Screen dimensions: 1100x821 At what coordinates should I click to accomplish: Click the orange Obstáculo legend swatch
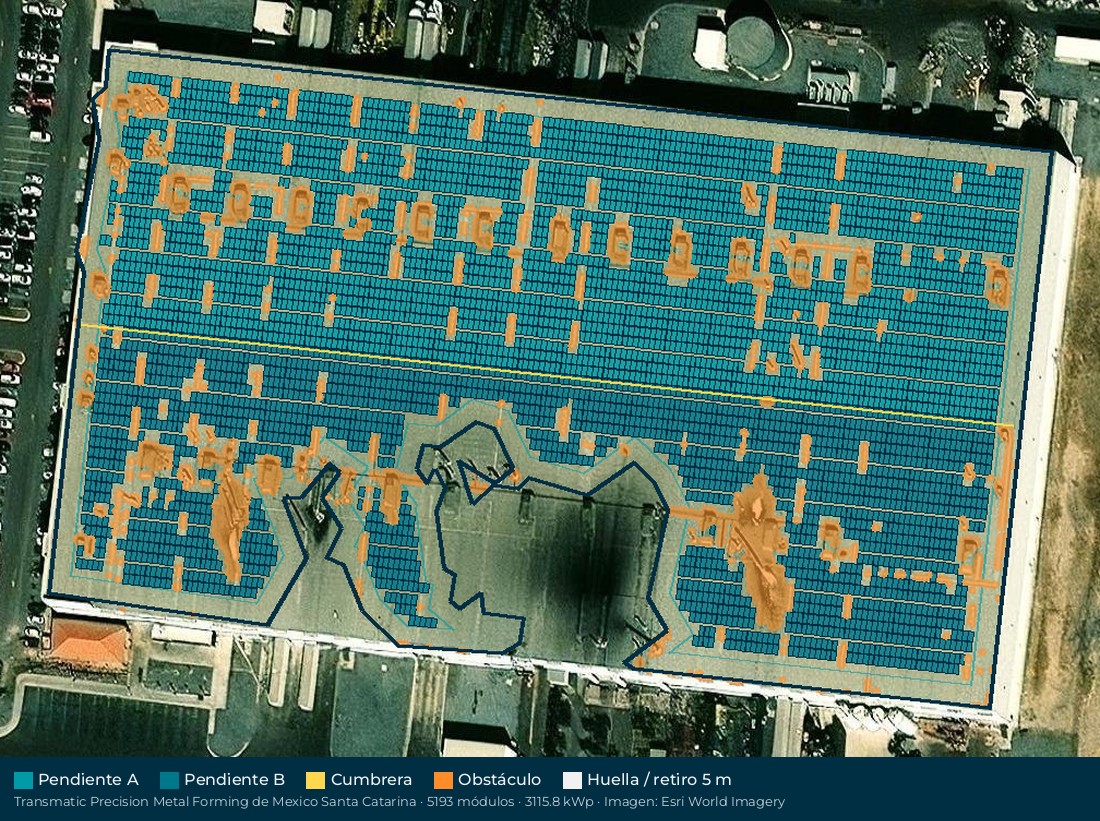(443, 780)
